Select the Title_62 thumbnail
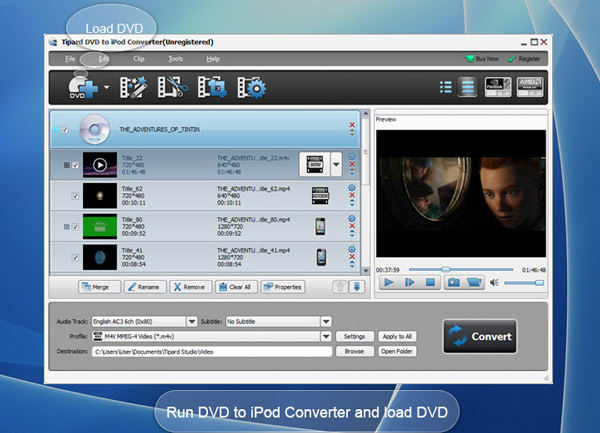 point(100,195)
